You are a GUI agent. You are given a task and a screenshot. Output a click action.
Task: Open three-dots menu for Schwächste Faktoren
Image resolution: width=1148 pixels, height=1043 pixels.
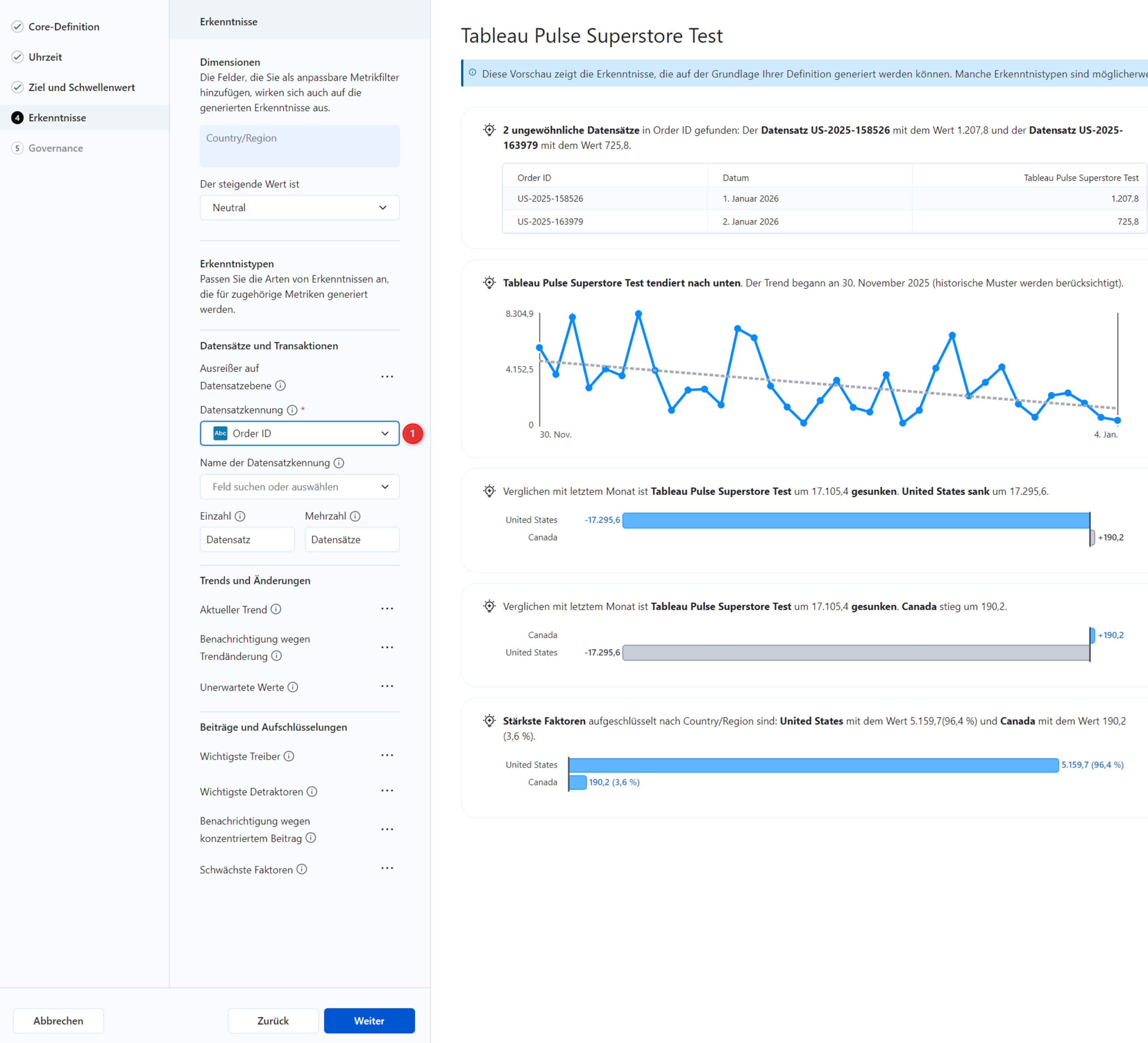tap(387, 869)
